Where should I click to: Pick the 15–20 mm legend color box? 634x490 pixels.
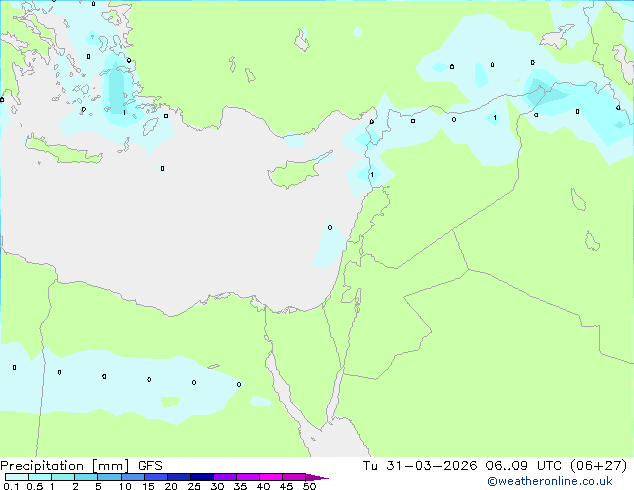coord(156,477)
